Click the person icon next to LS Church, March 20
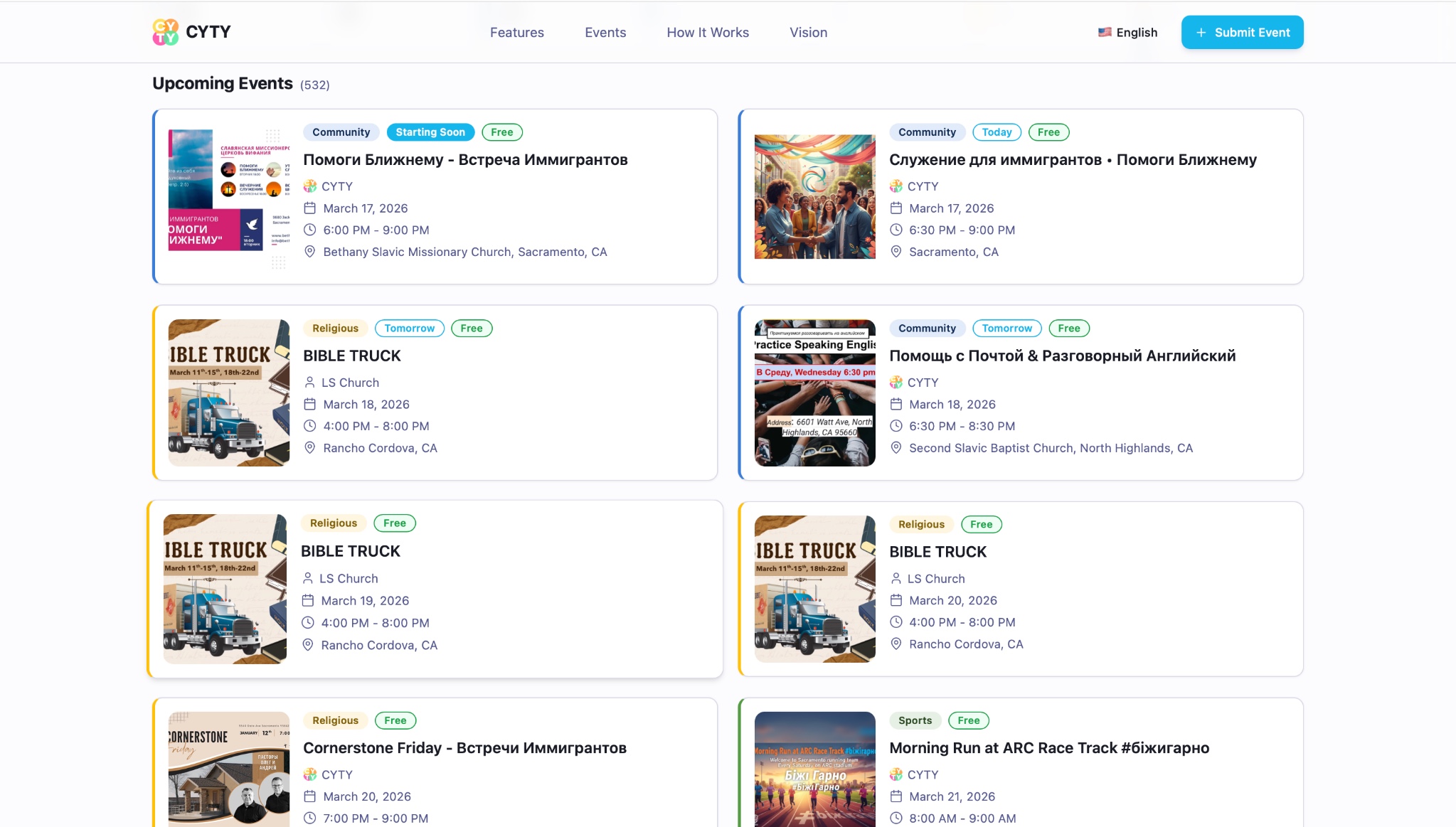 [896, 579]
